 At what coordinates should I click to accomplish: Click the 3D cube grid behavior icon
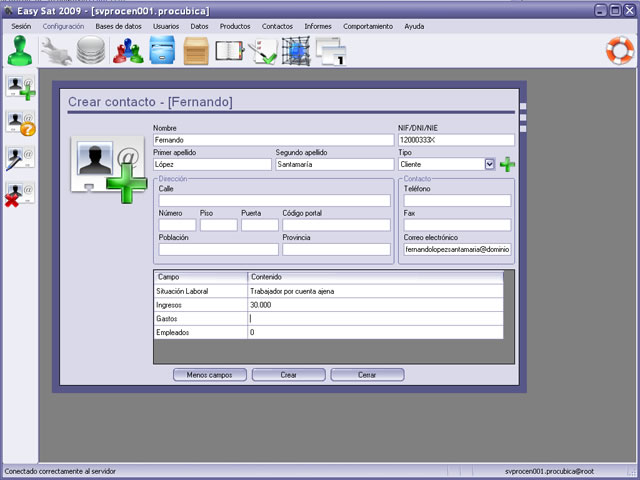click(x=296, y=51)
